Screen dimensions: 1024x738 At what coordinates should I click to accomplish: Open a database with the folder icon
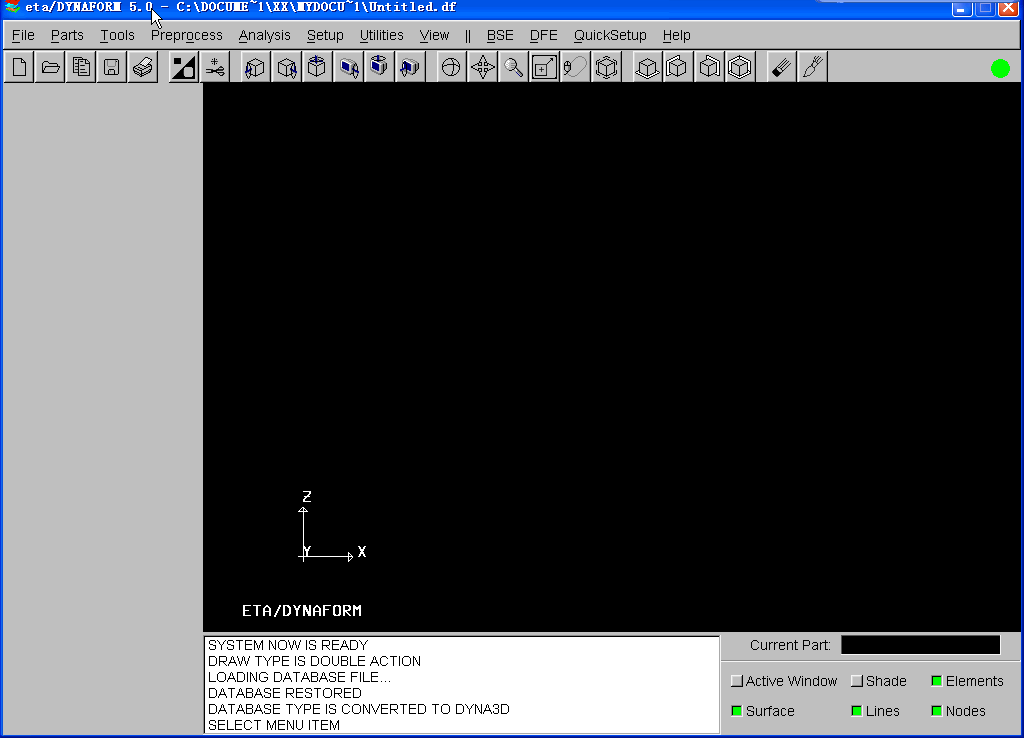click(x=50, y=67)
